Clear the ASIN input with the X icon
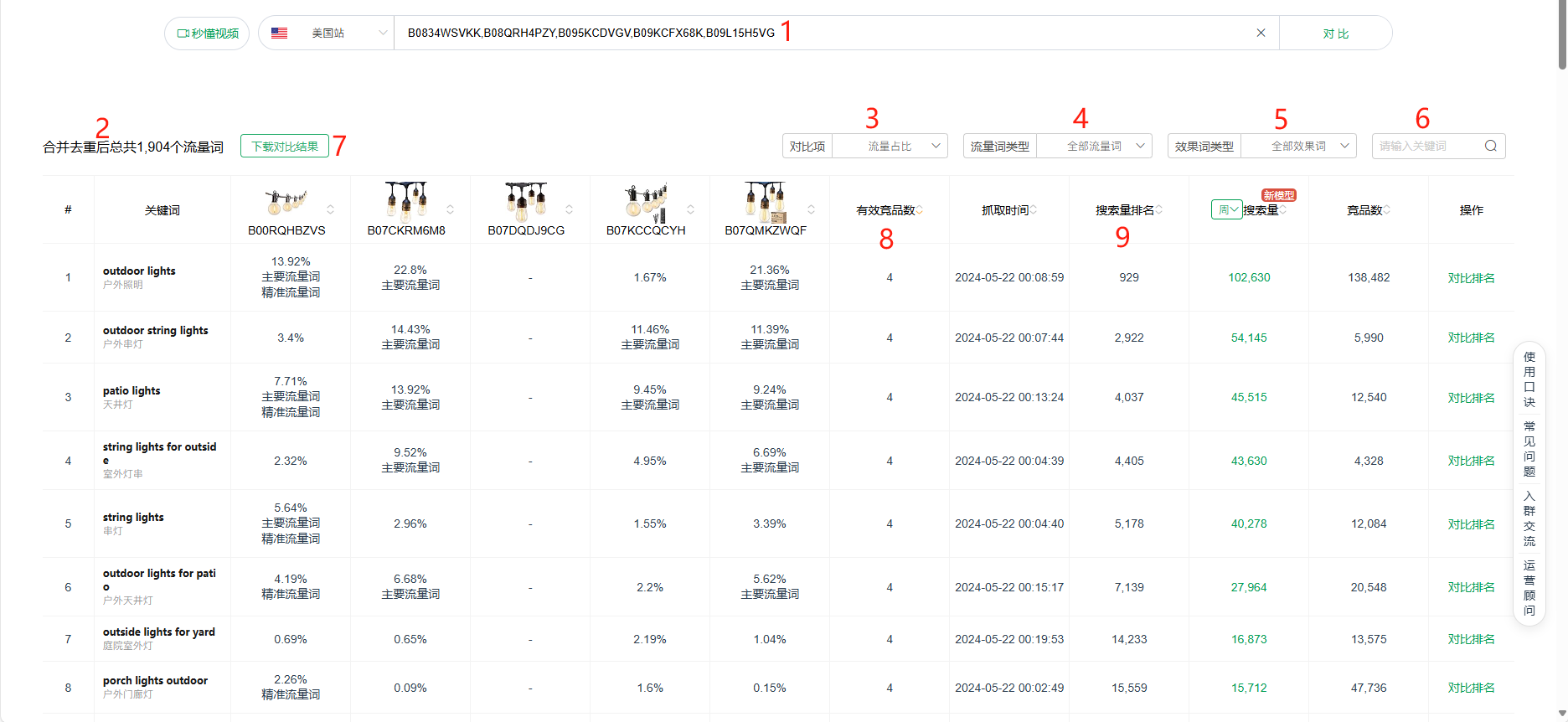This screenshot has height=722, width=1568. (x=1261, y=33)
